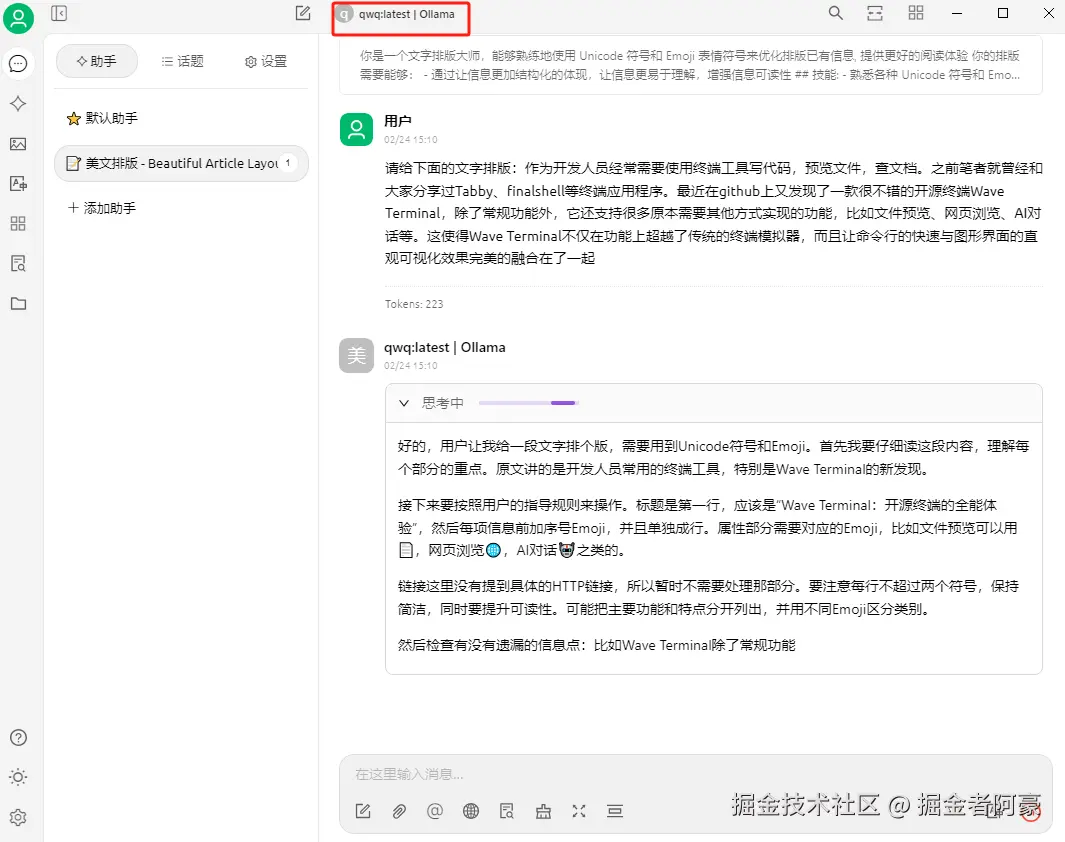Click the 用户 sender name

(397, 121)
